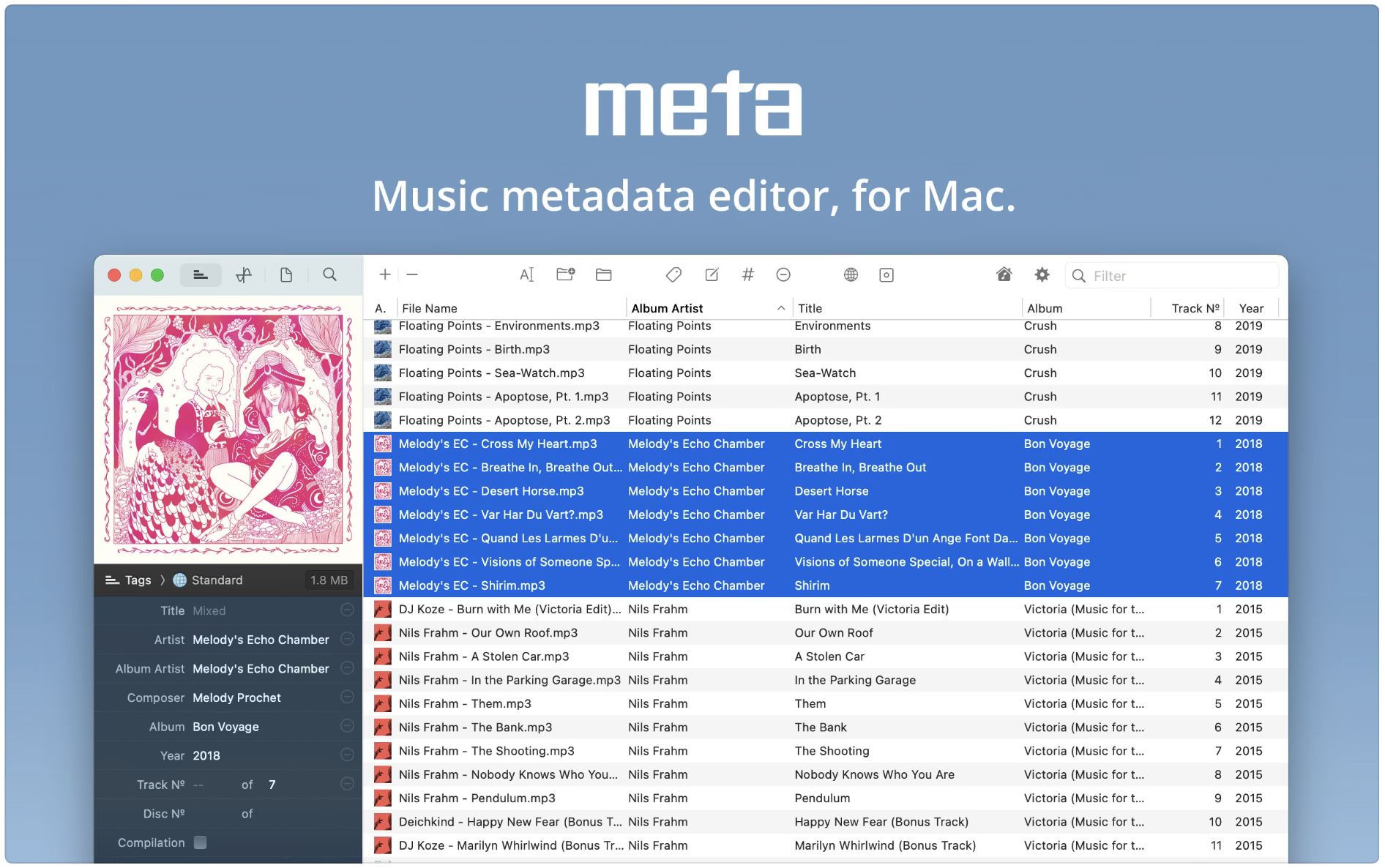Click the File Name column header
The image size is (1385, 868).
(430, 307)
